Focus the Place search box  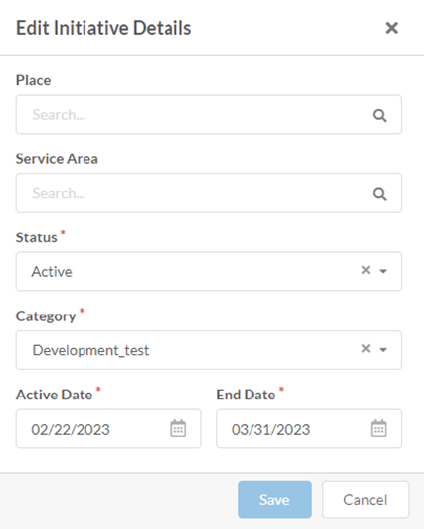tap(209, 114)
